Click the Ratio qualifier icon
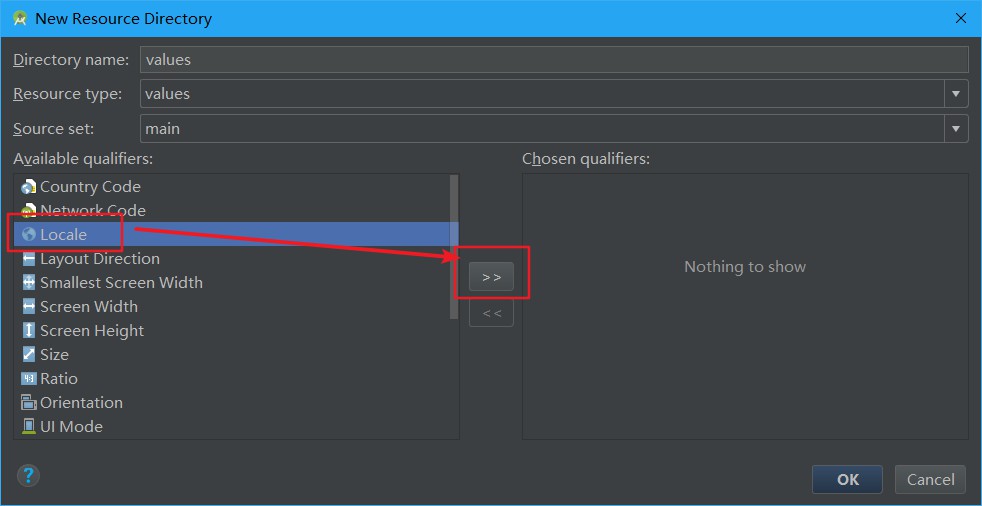 coord(29,378)
